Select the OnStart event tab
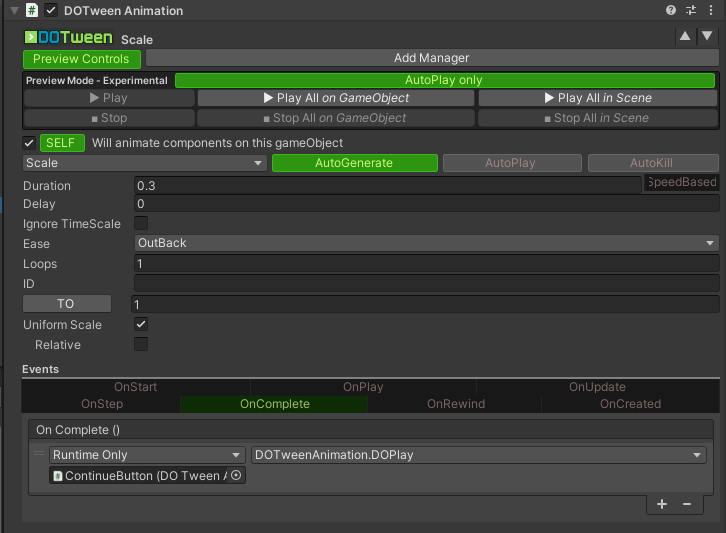 [136, 387]
